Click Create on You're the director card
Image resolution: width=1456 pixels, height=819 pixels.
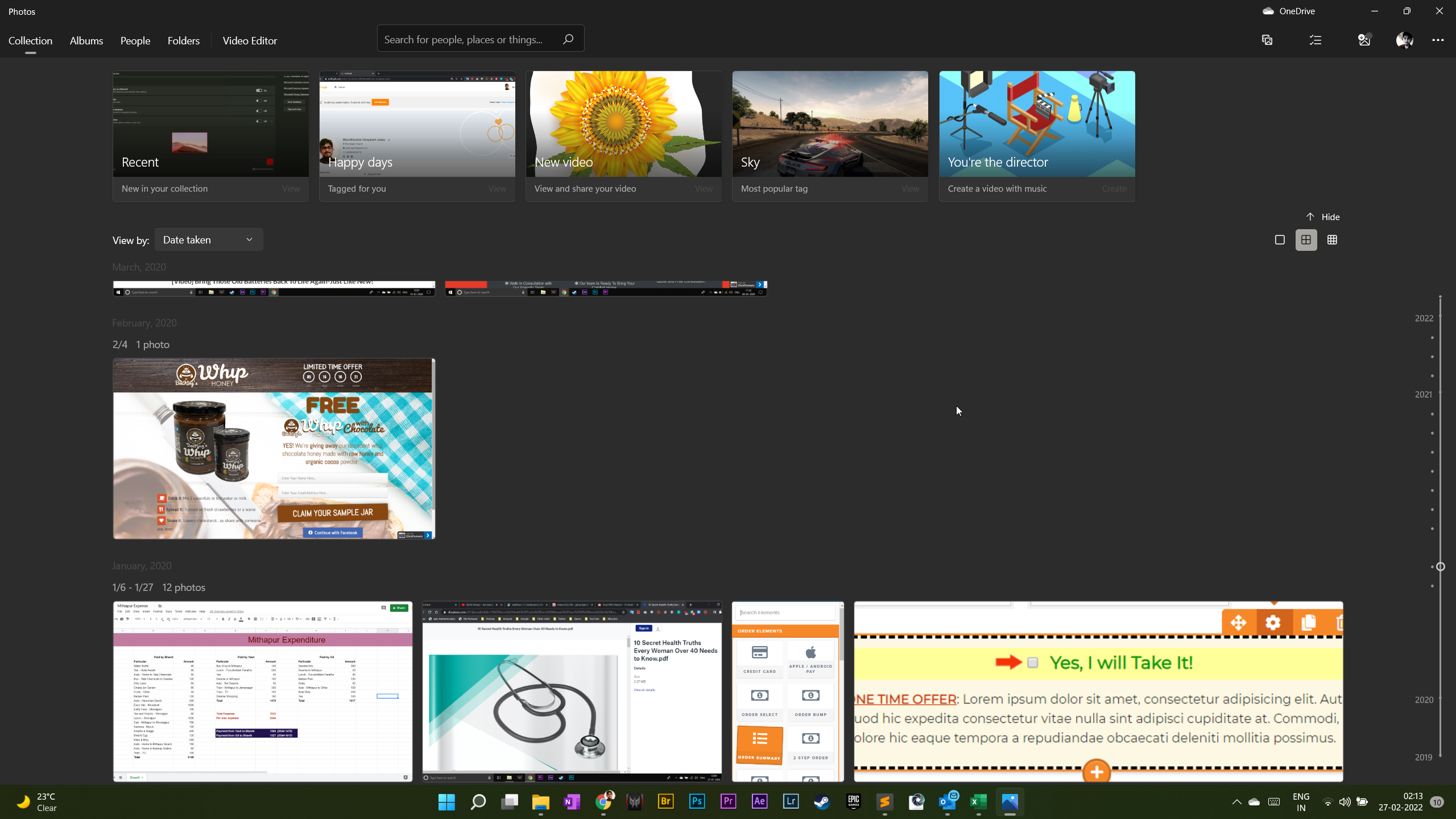1114,189
